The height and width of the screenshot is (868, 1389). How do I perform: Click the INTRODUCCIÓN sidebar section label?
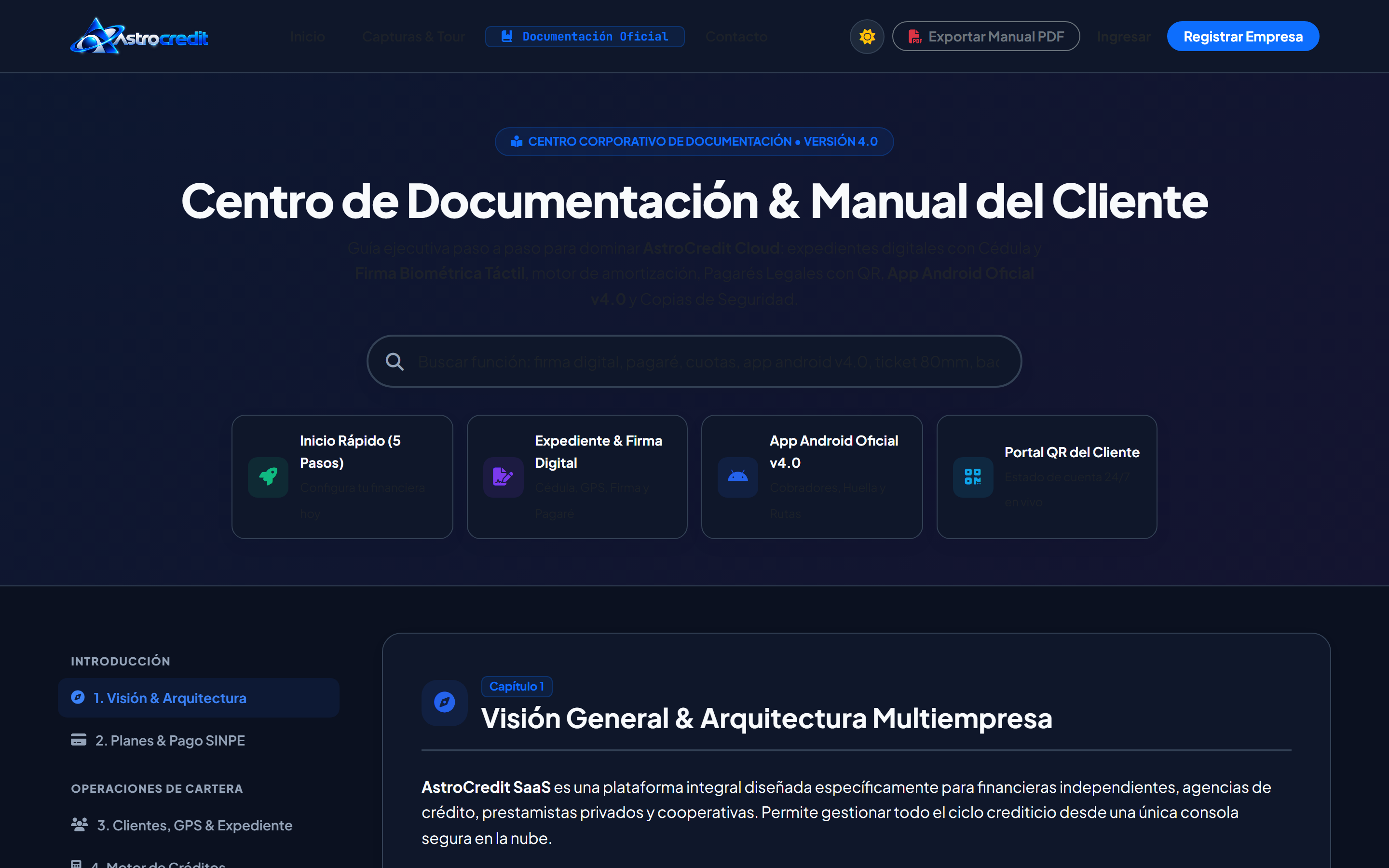point(121,661)
